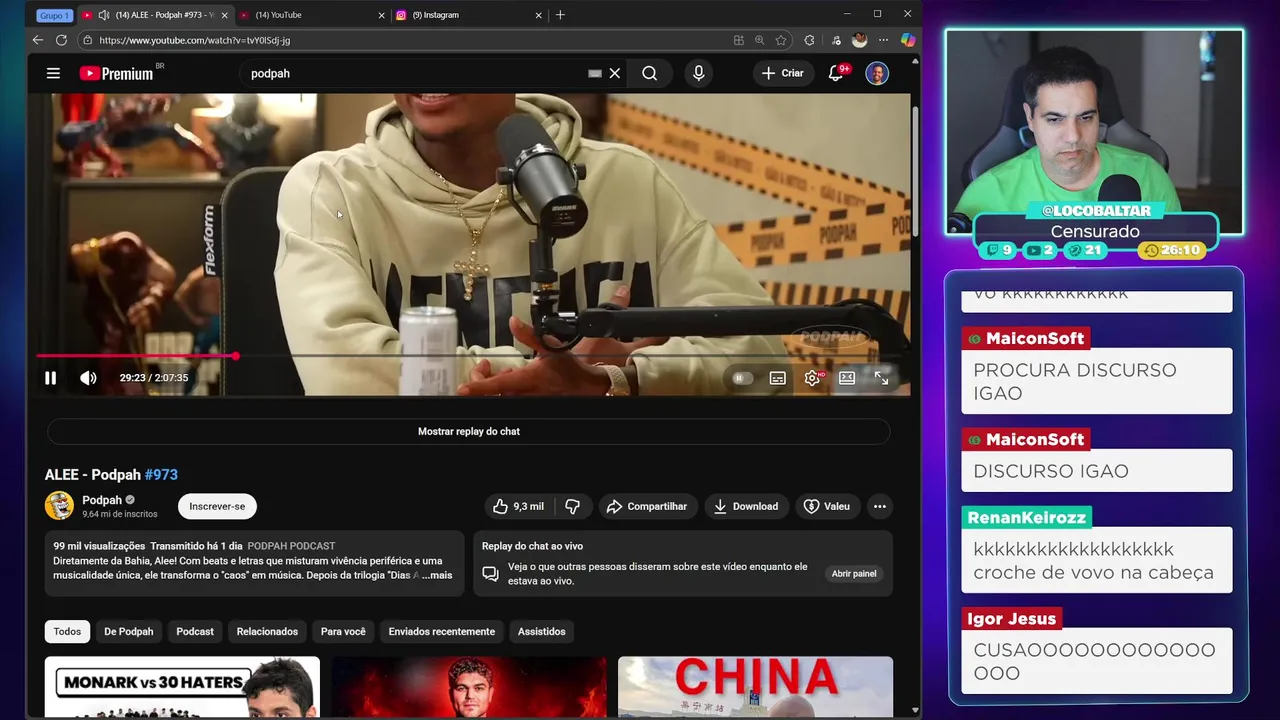The width and height of the screenshot is (1280, 720).
Task: Open browser extensions puzzle icon
Action: tap(809, 40)
